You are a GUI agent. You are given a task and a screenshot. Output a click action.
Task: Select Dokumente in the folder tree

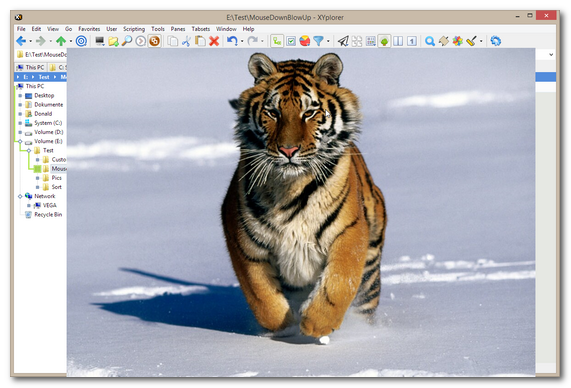click(48, 105)
